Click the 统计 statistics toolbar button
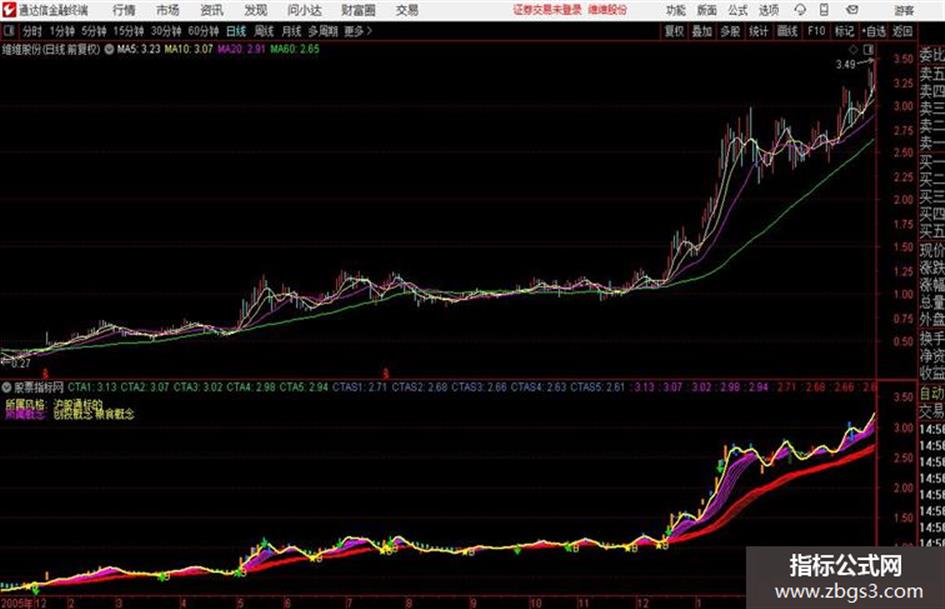 (759, 31)
